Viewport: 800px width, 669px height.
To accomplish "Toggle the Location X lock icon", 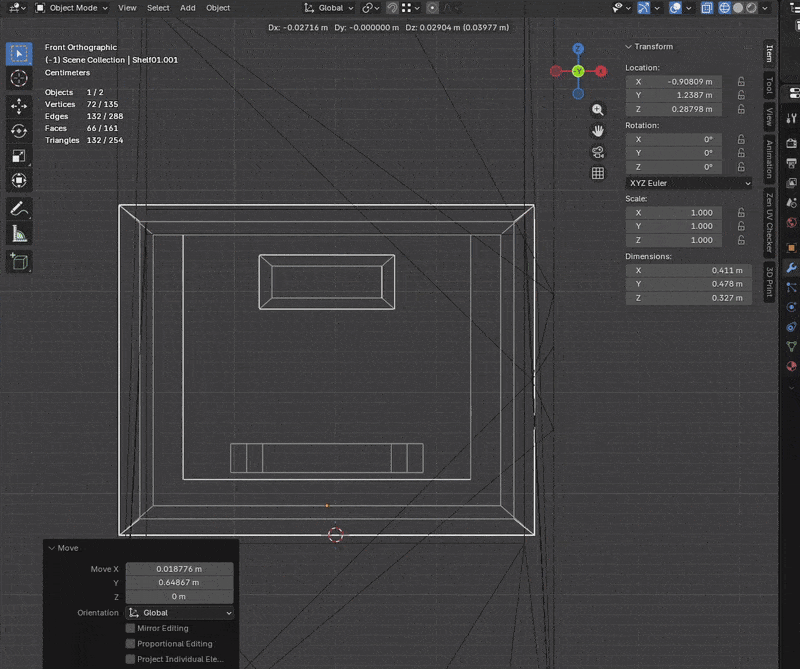I will 740,81.
